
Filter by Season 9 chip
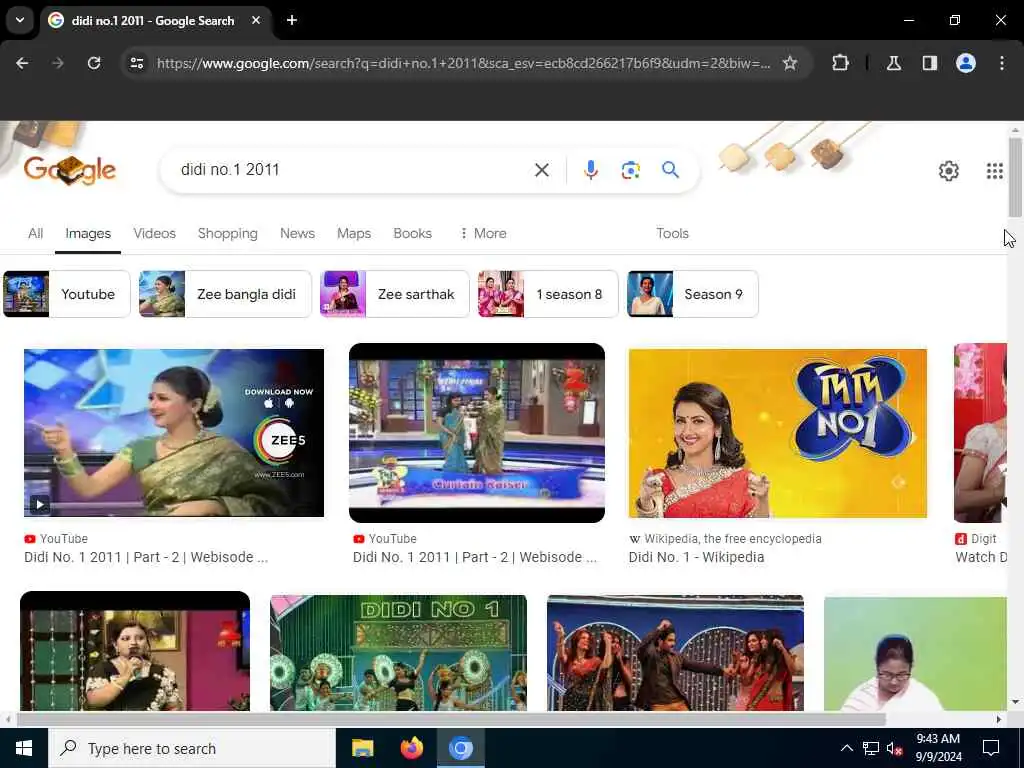692,294
